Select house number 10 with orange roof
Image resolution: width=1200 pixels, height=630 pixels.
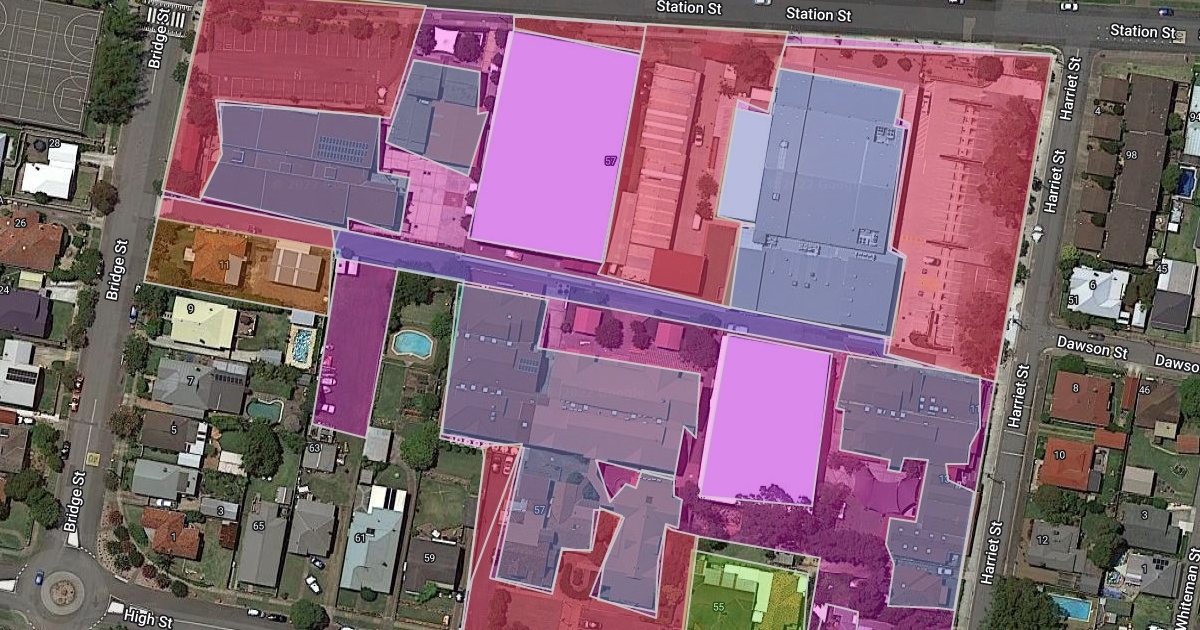[1059, 455]
